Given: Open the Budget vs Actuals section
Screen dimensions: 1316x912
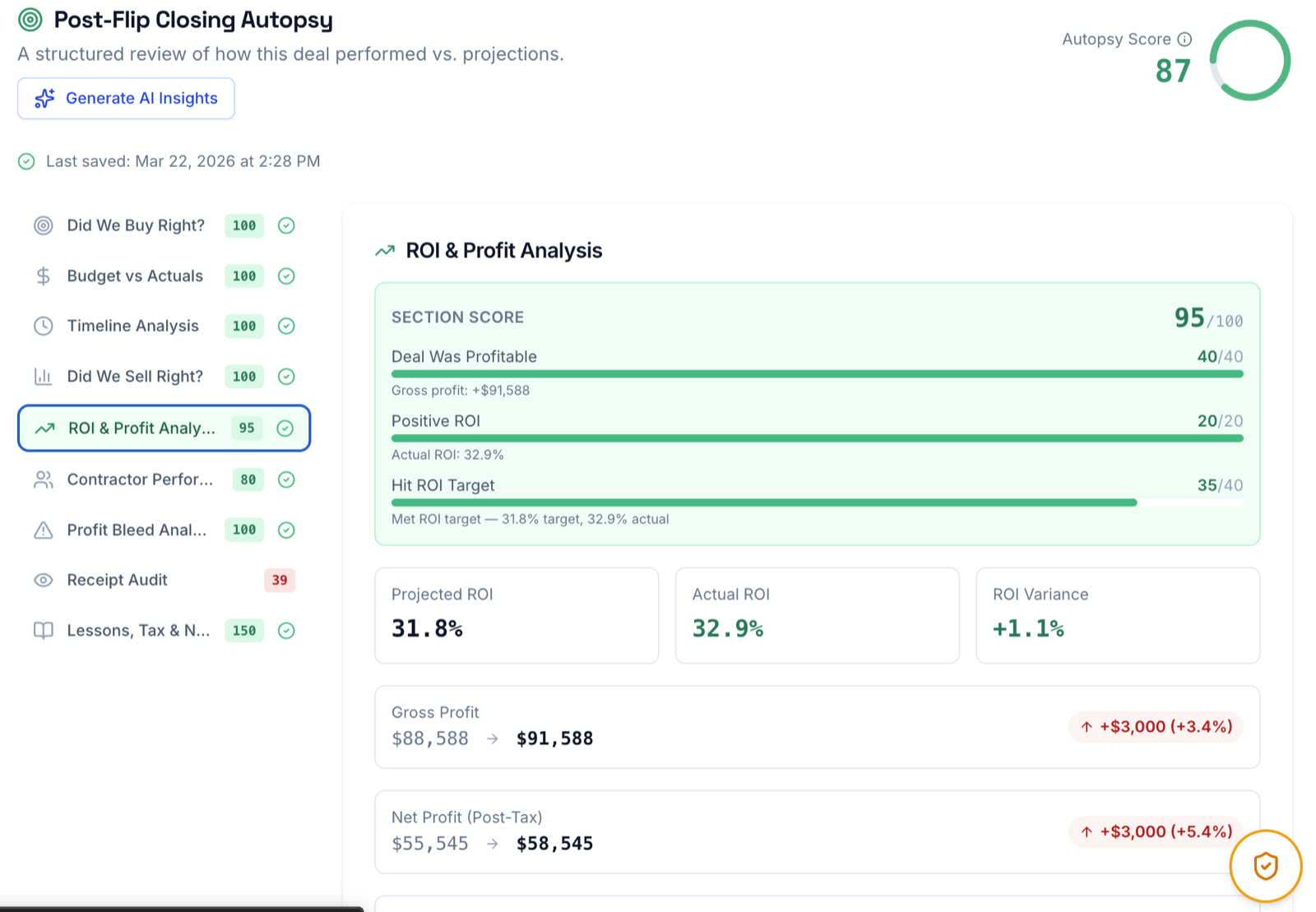Looking at the screenshot, I should (x=164, y=276).
